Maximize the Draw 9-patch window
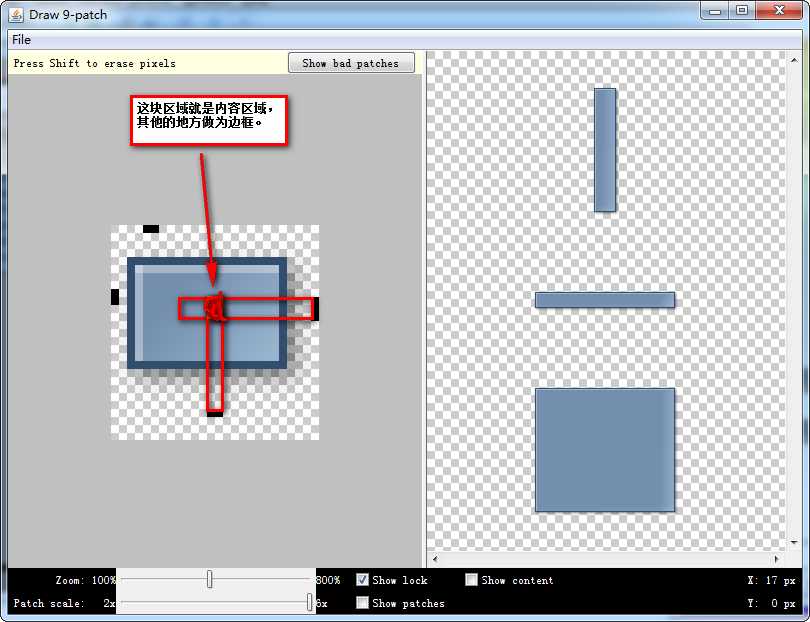Screen dimensions: 810x622 (742, 11)
